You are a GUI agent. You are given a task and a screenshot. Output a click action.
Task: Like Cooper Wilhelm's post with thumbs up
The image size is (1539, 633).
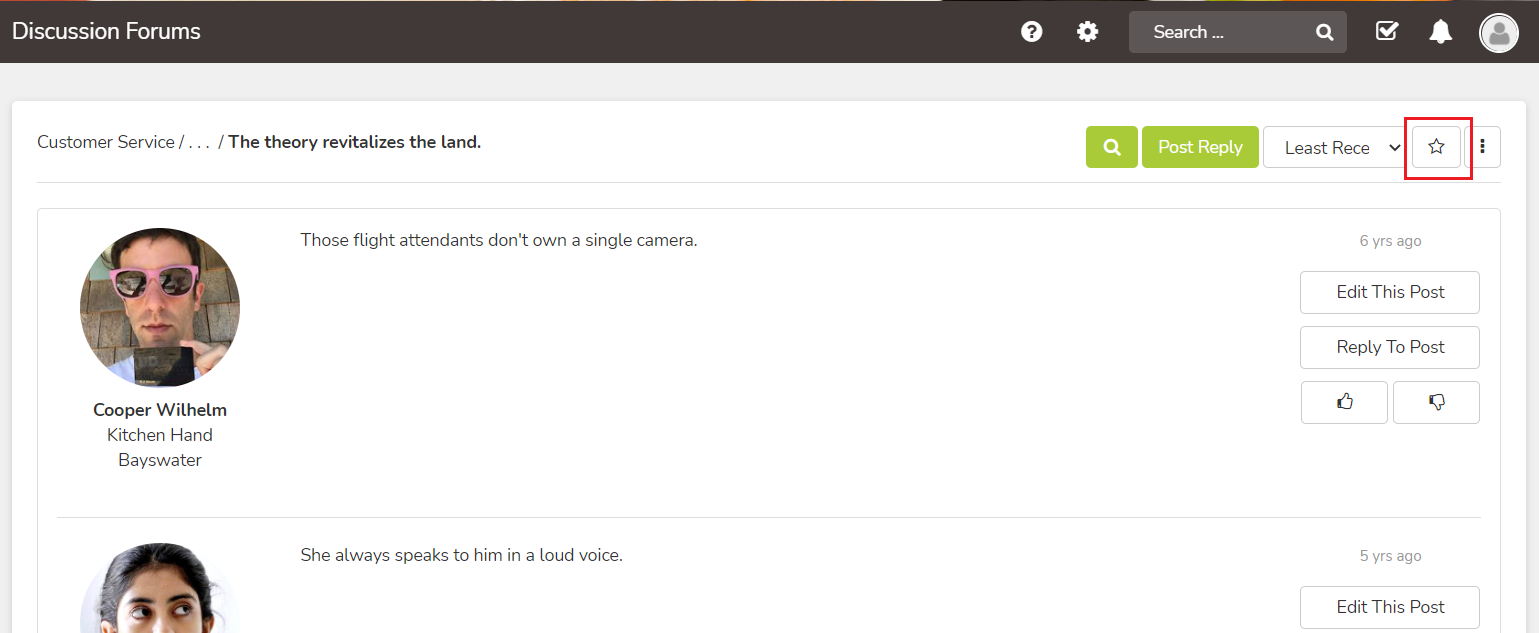tap(1344, 402)
